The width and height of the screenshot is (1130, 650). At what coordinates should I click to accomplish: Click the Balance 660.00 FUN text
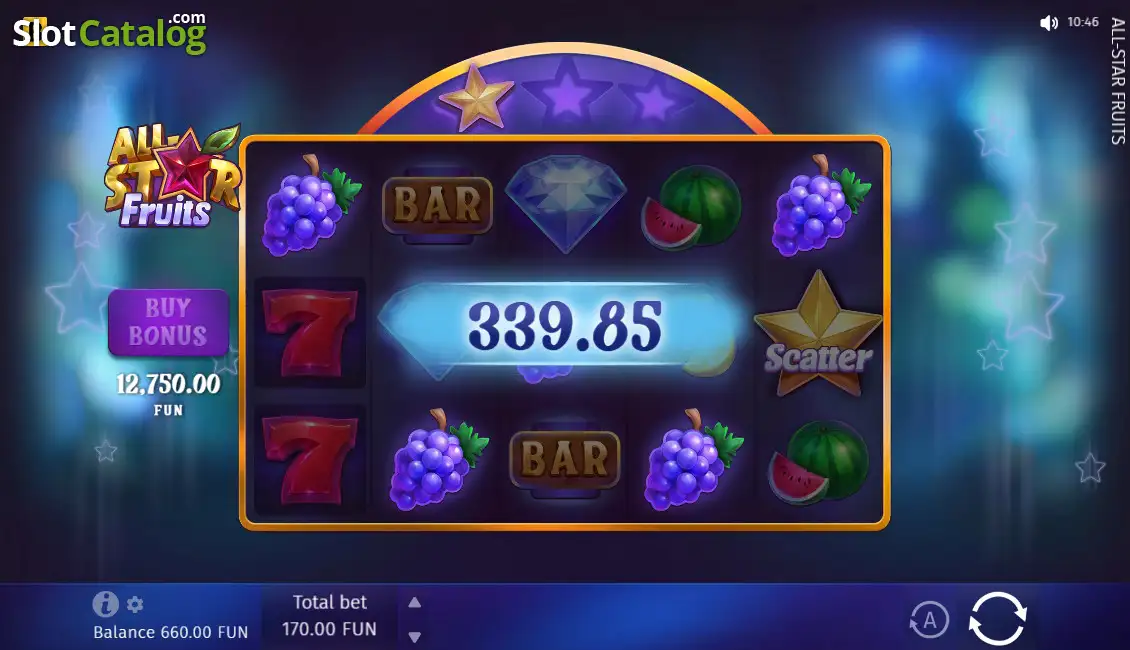pyautogui.click(x=171, y=632)
